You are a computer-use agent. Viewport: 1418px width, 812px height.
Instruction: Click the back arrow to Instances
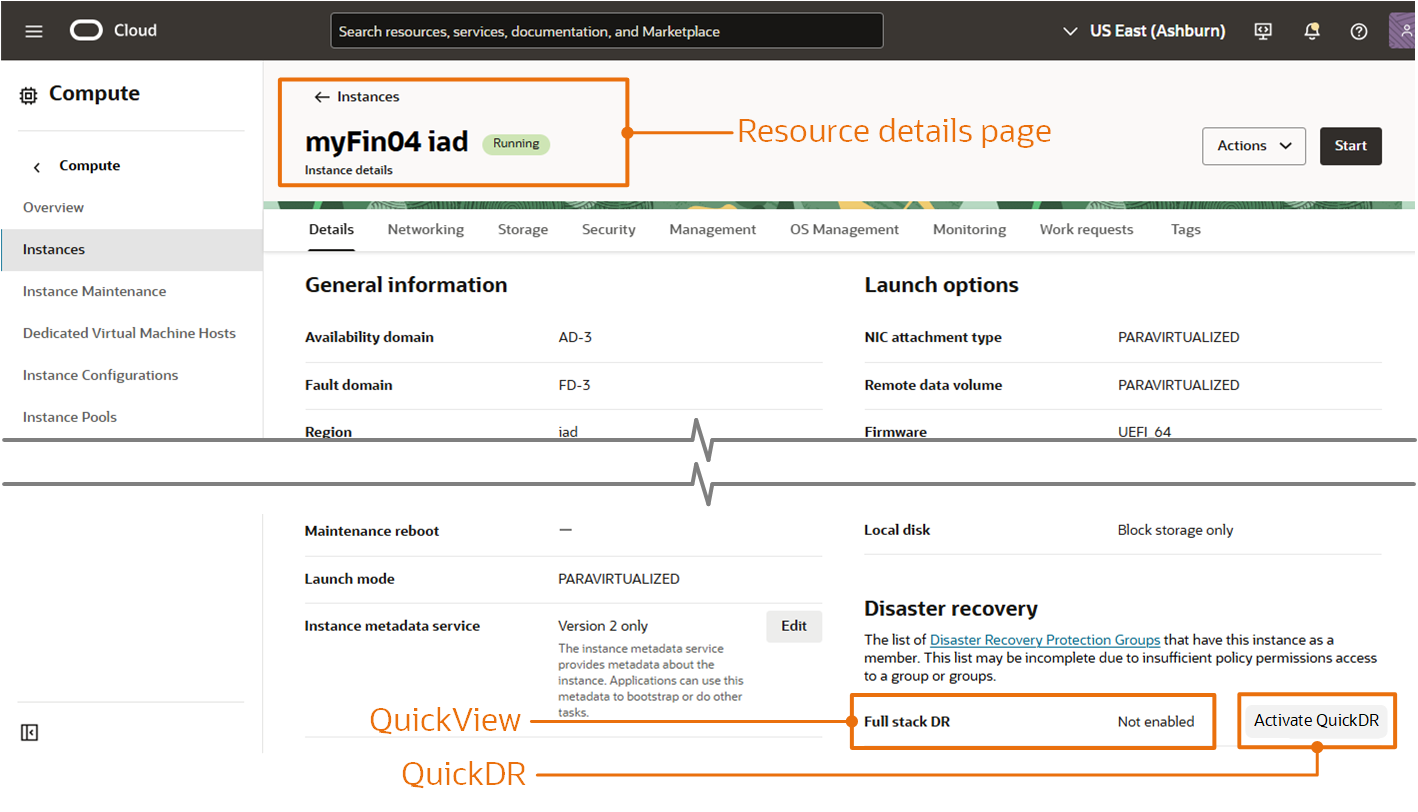point(321,96)
